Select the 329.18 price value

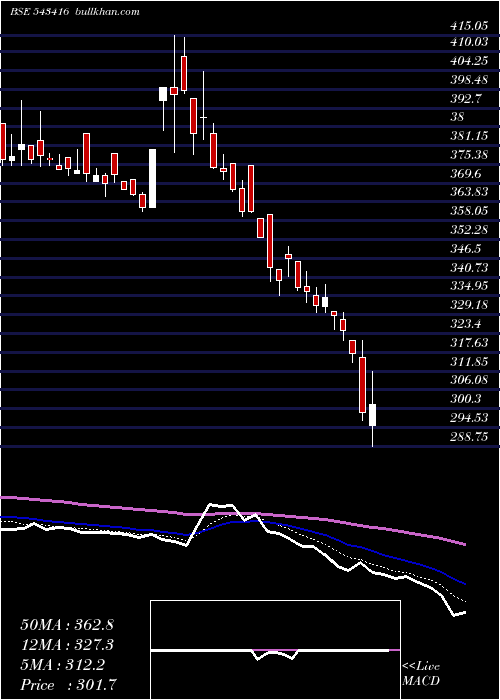[469, 304]
